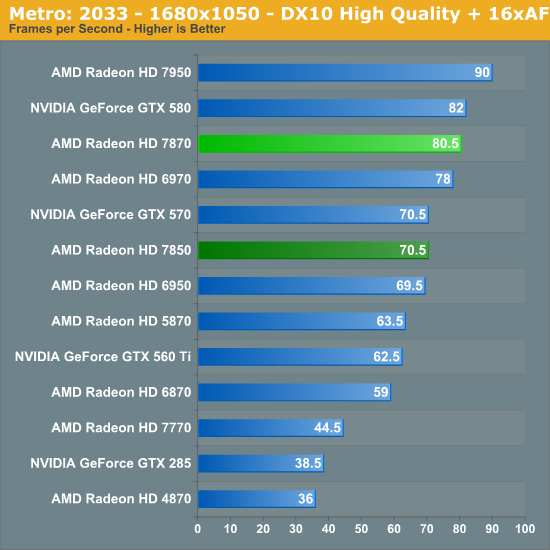The width and height of the screenshot is (550, 550).
Task: Click the value '36' on the HD 4870 bar
Action: tap(306, 499)
